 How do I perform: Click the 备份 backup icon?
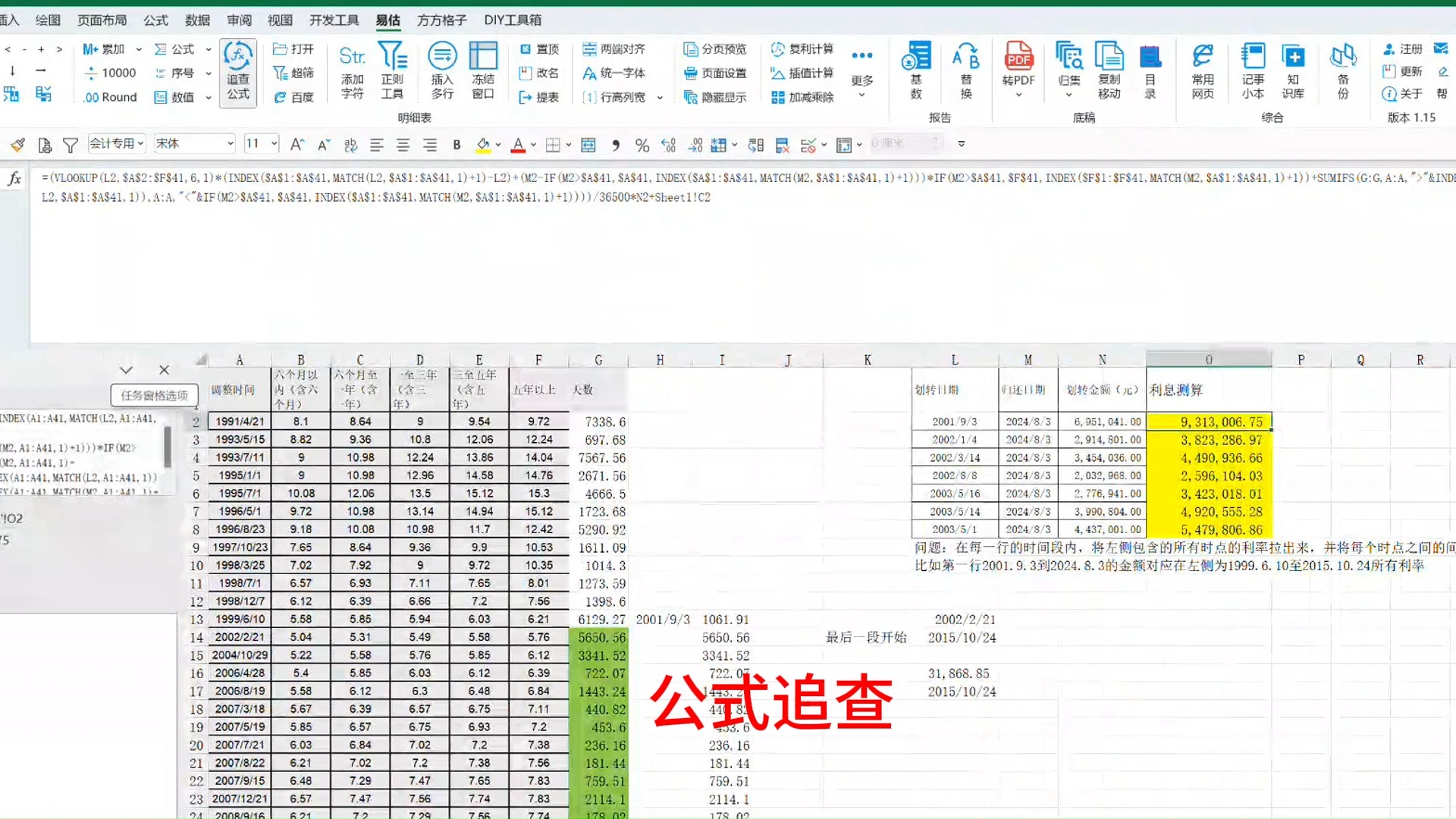[x=1343, y=71]
